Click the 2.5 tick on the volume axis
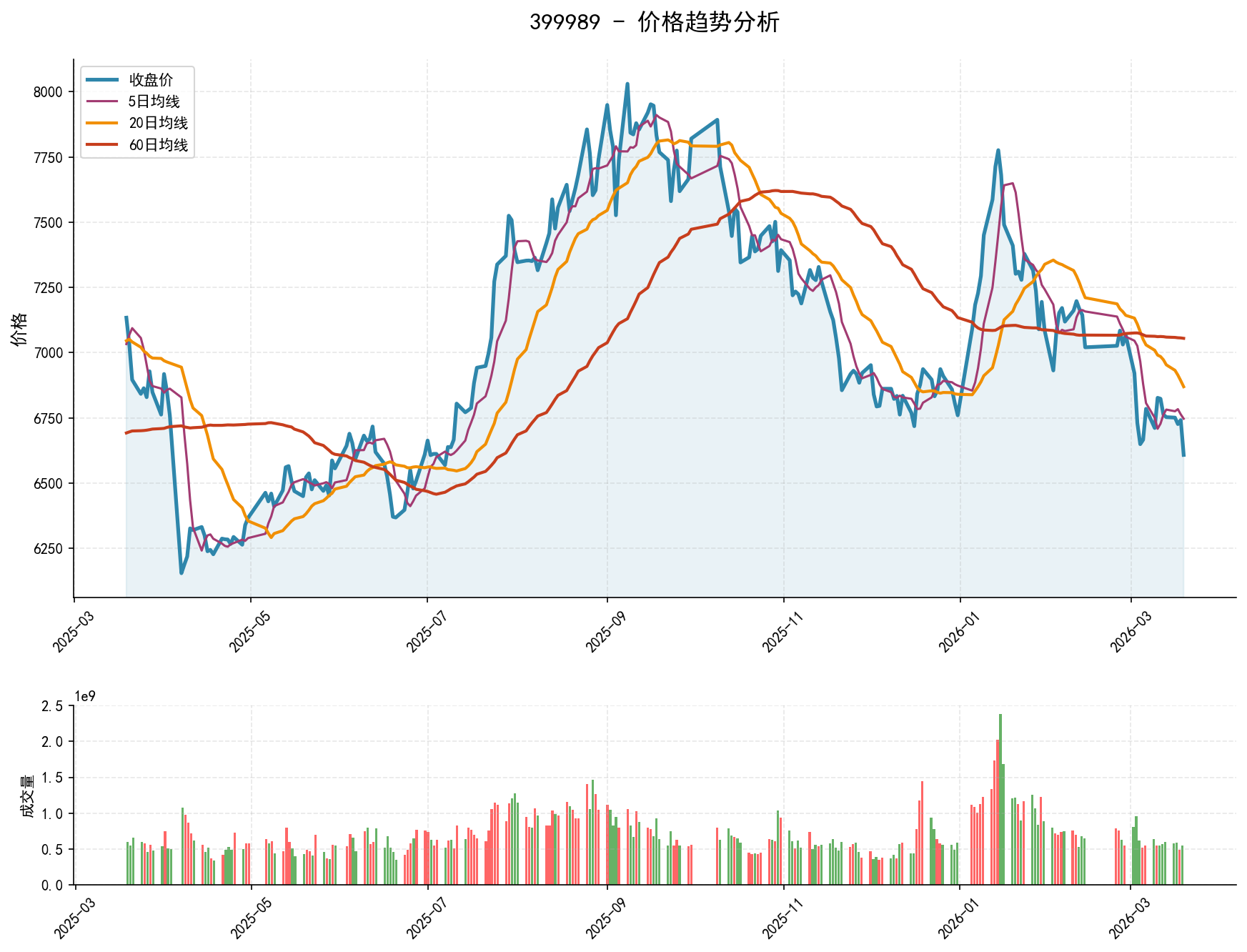Viewport: 1247px width, 952px height. 52,706
